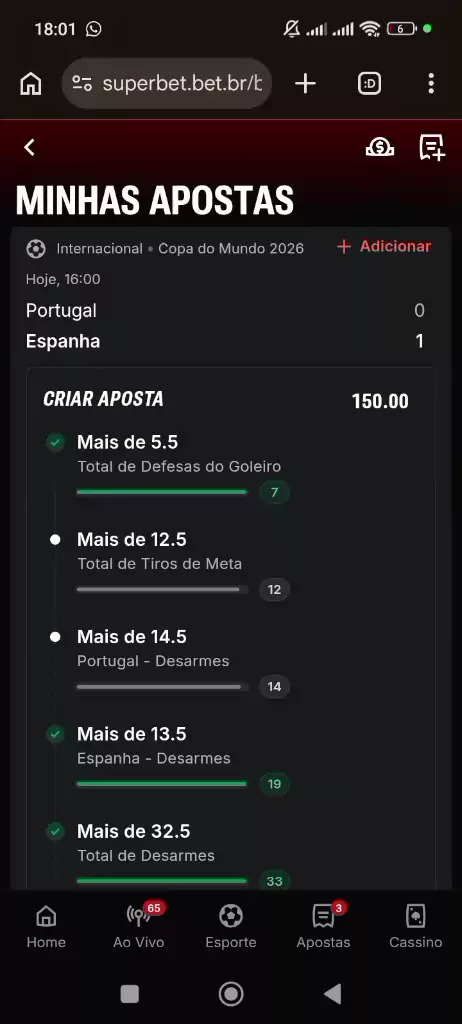Tap the site info icon in address bar

tap(82, 84)
